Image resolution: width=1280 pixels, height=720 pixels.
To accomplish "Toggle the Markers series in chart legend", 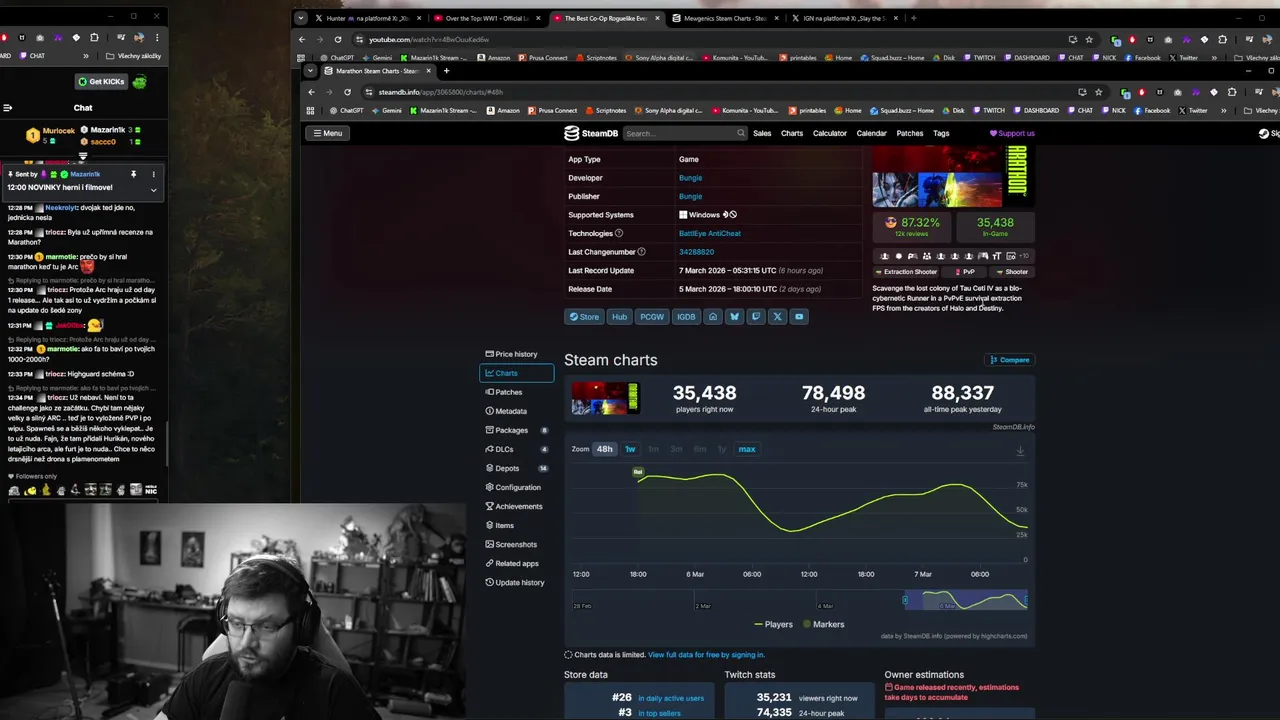I will [x=824, y=624].
